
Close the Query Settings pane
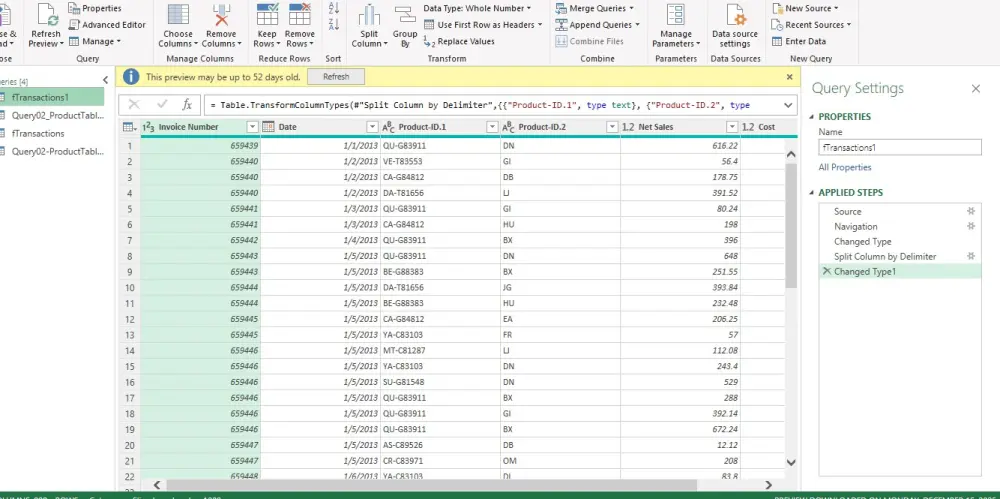[x=976, y=89]
